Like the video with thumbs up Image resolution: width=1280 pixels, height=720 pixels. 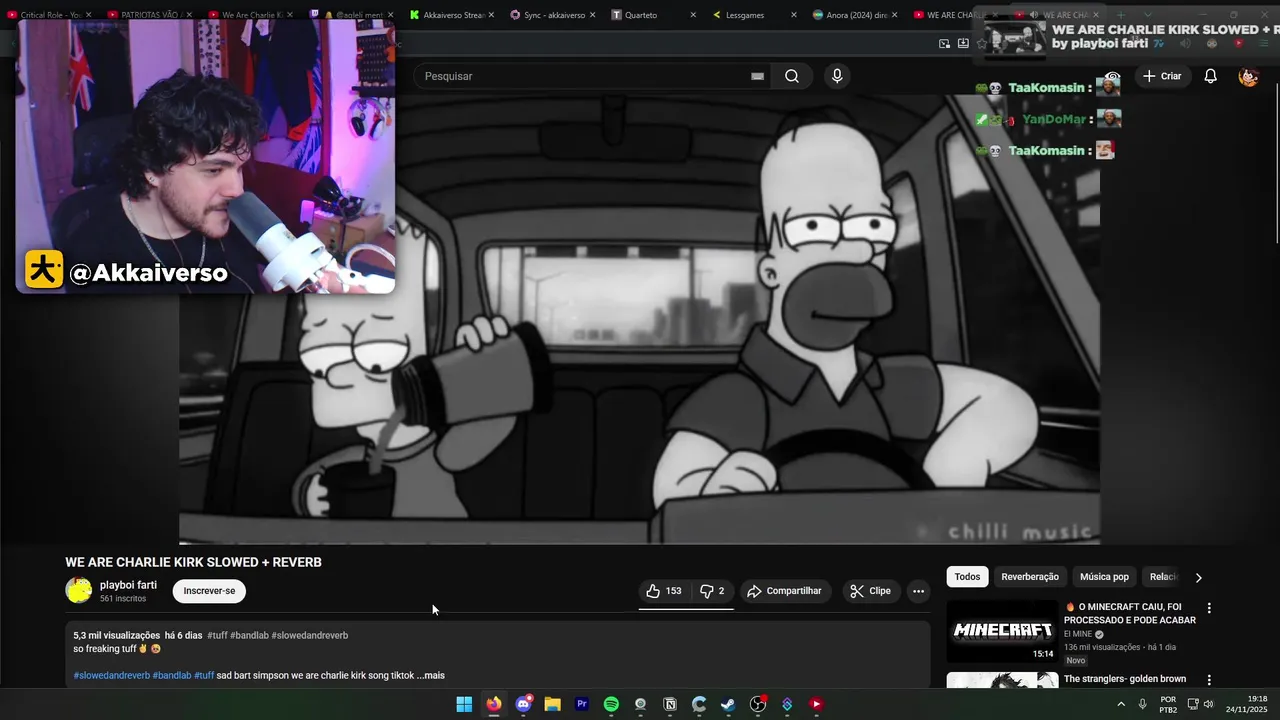tap(663, 591)
